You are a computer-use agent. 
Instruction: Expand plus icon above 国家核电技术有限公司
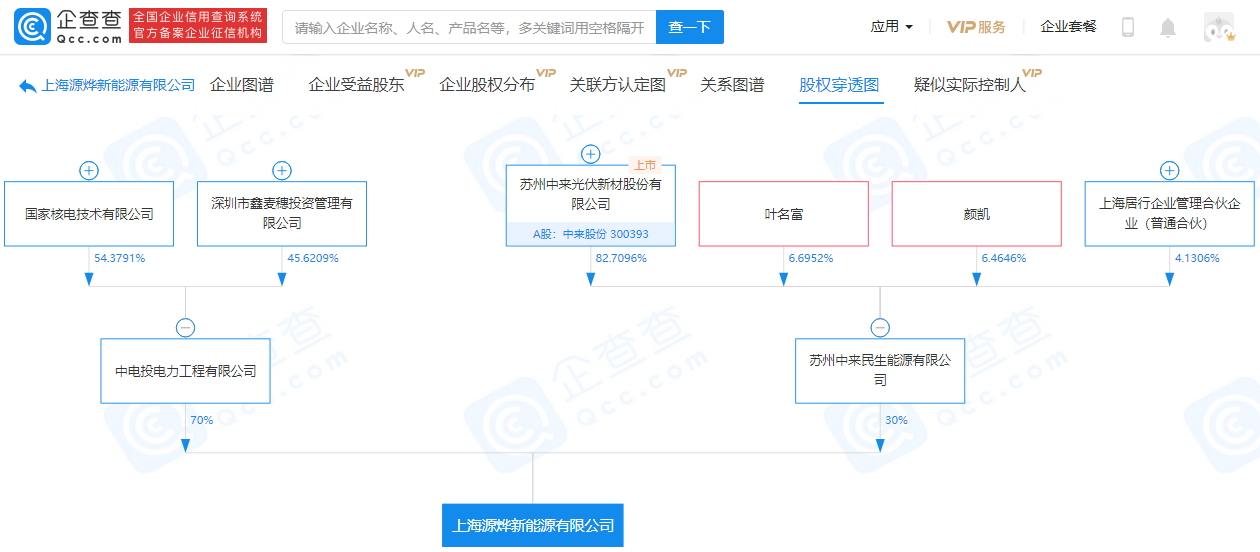(89, 171)
